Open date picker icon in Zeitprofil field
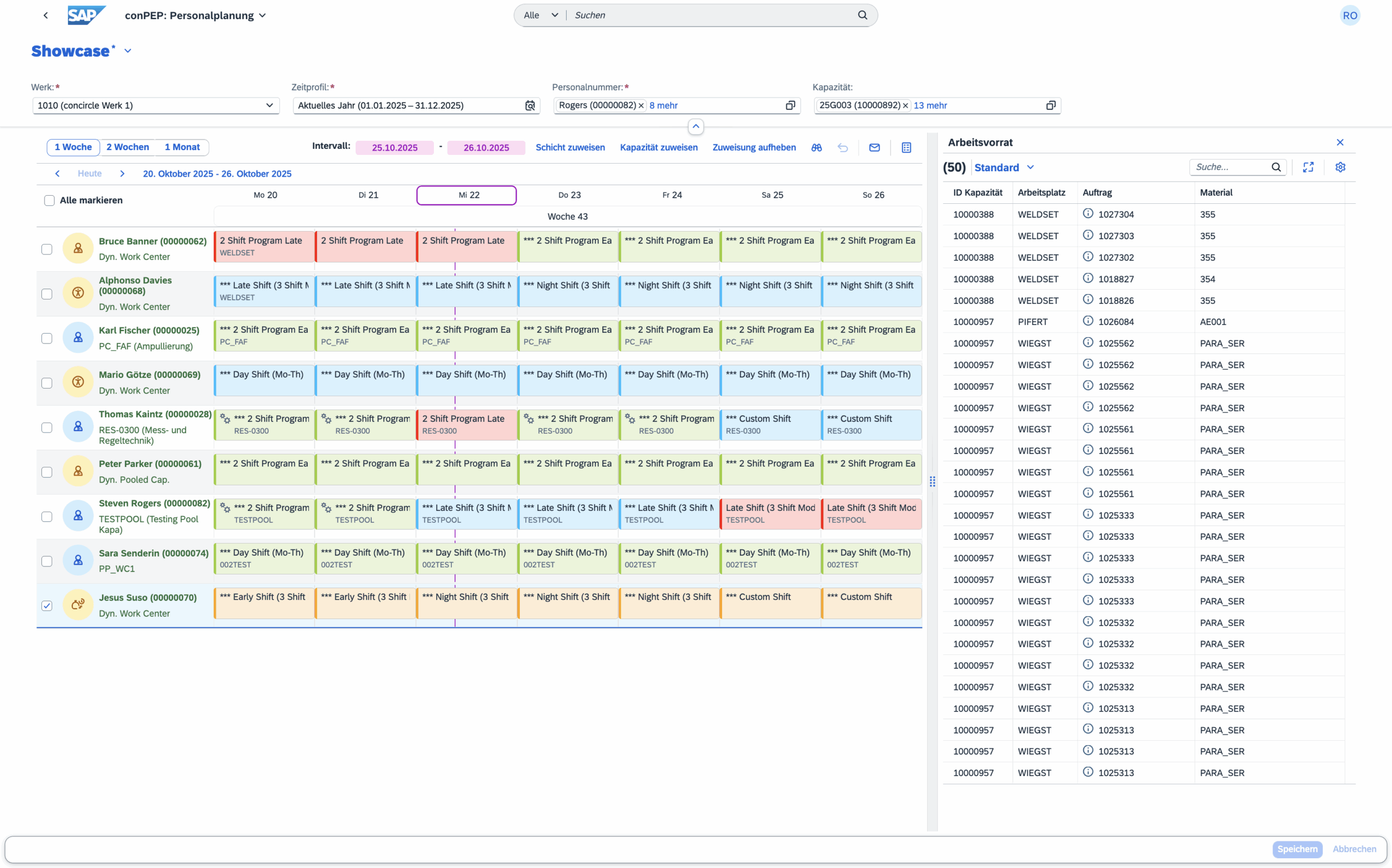Screen dimensions: 1392x868 530,105
